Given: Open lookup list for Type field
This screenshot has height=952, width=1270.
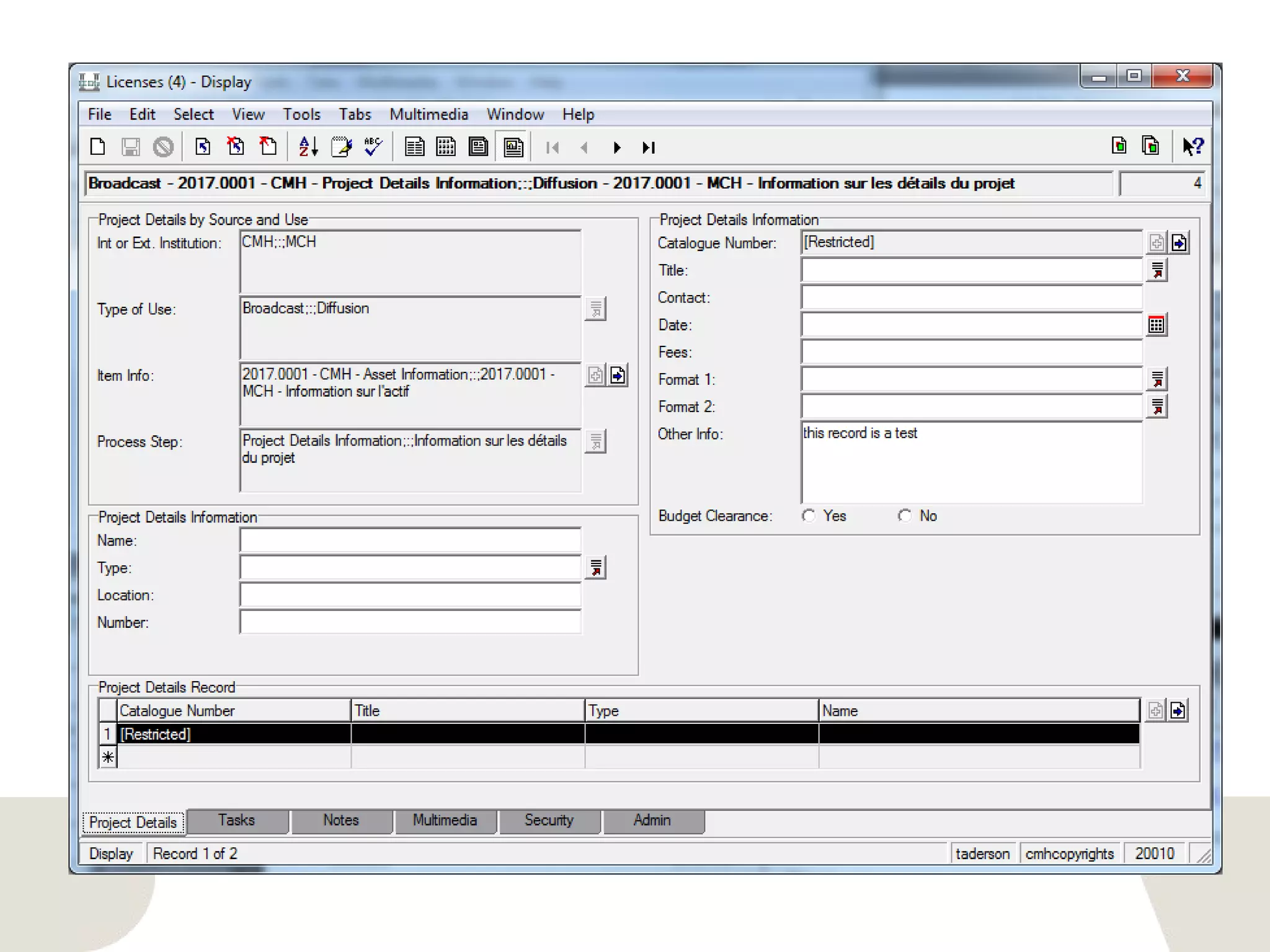Looking at the screenshot, I should point(596,568).
